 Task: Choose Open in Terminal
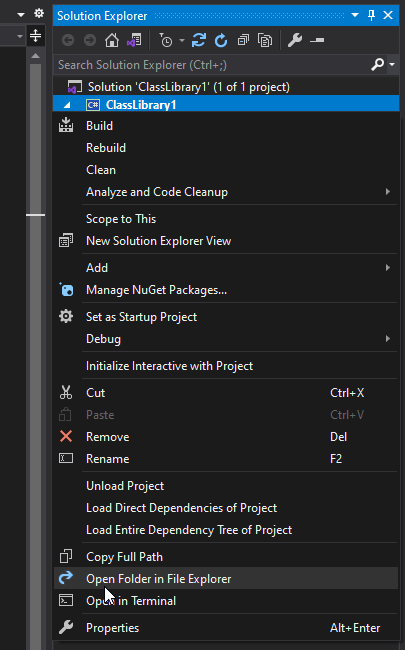[226, 601]
